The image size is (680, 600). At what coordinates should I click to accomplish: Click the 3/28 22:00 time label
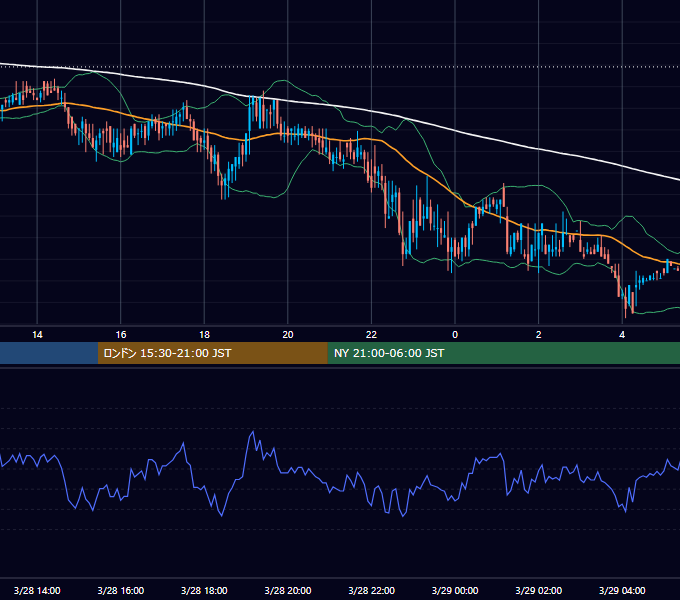coord(372,590)
